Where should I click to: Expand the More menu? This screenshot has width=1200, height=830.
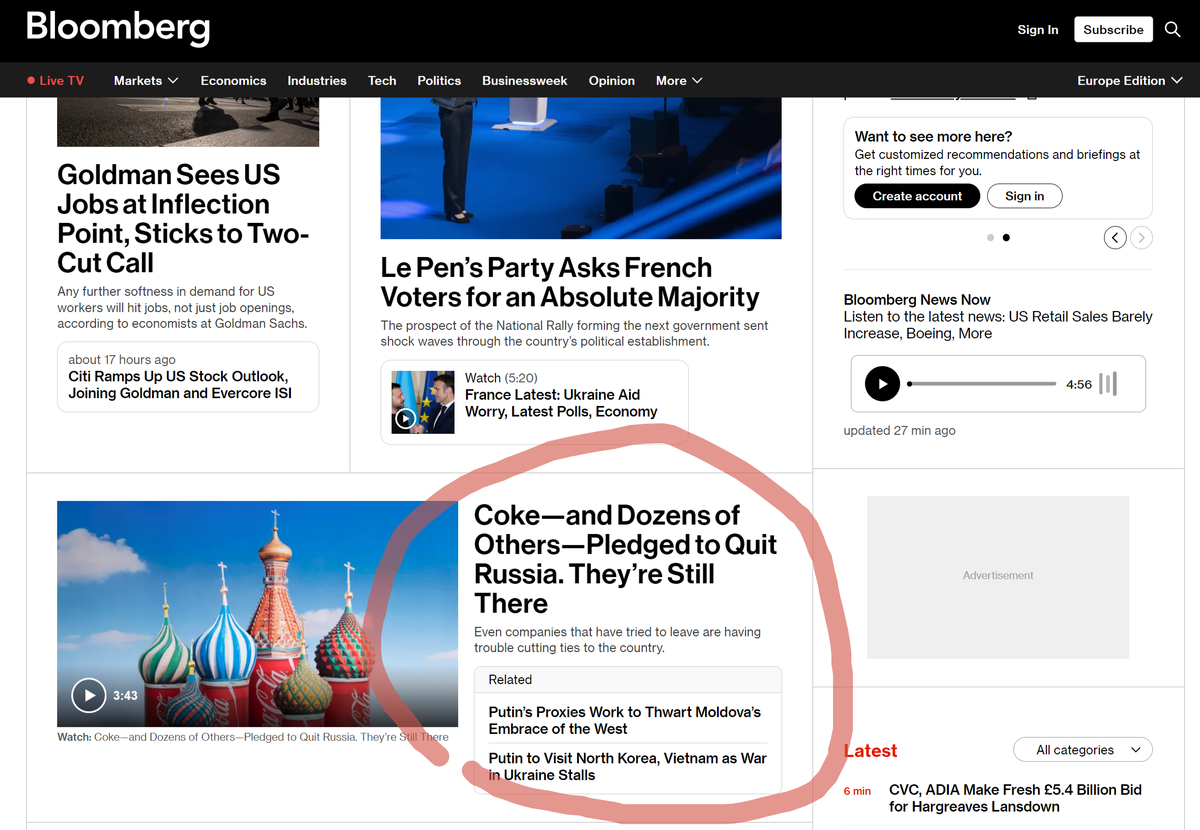679,80
